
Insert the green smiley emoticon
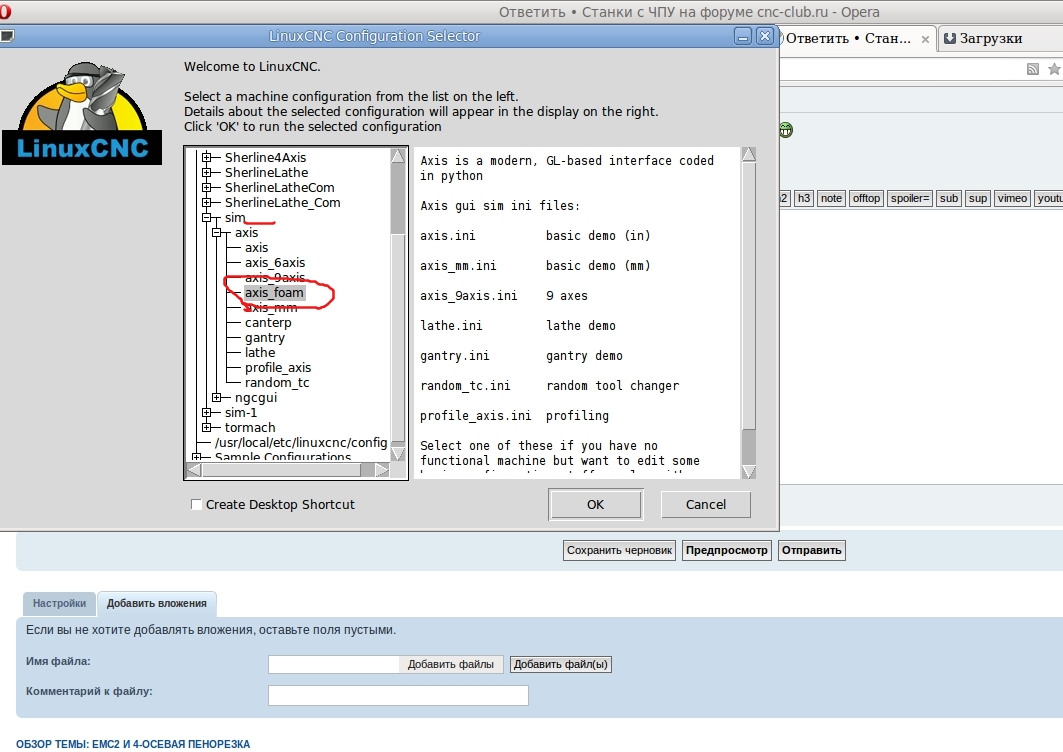[x=786, y=130]
